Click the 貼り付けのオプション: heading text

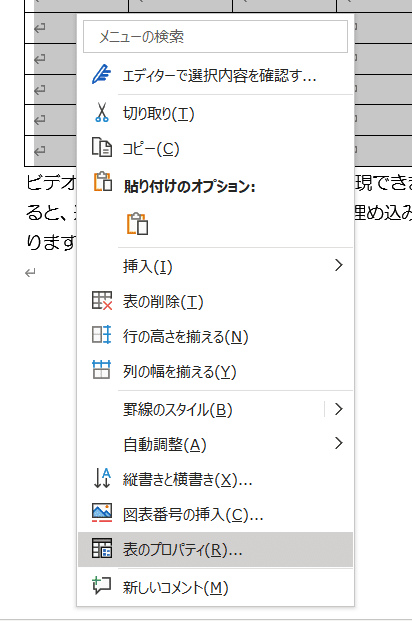point(189,186)
